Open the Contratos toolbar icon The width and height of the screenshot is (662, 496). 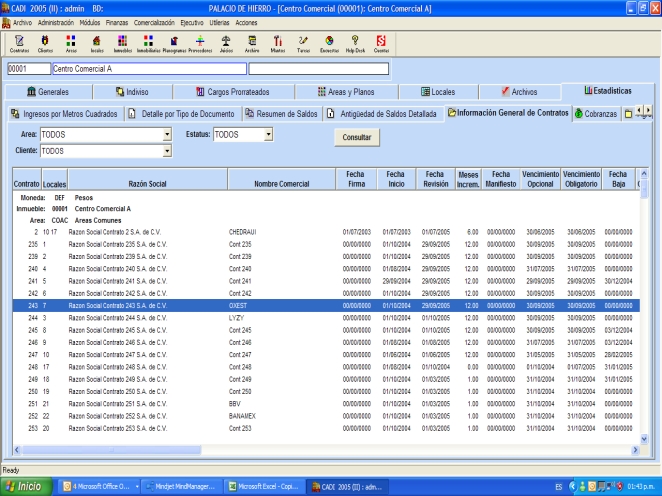(x=18, y=41)
